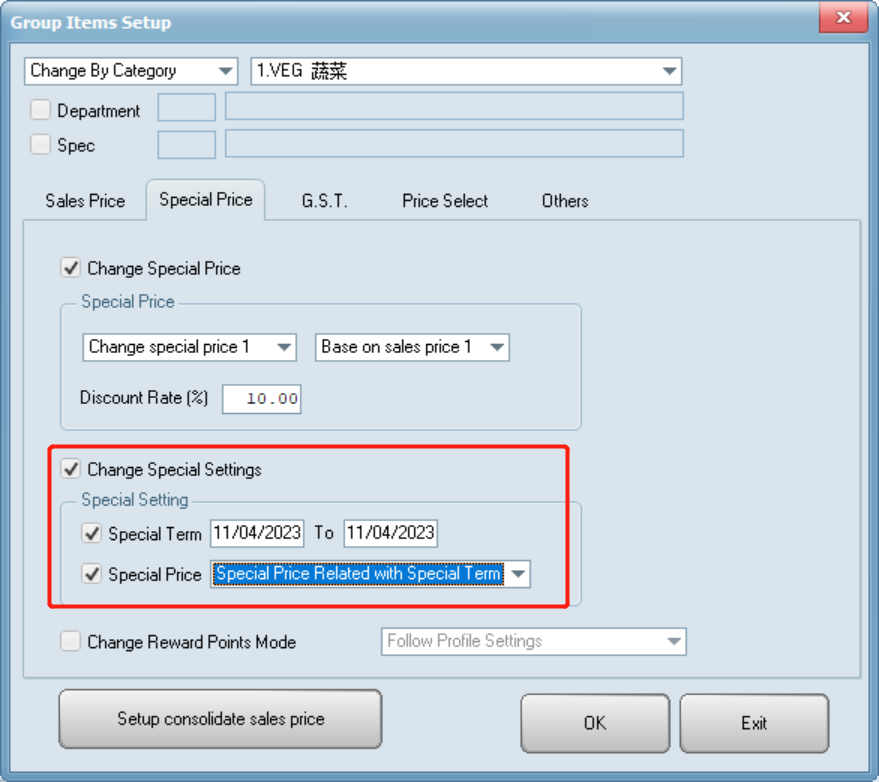This screenshot has height=782, width=879.
Task: Untick the Special Term checkbox
Action: (92, 534)
